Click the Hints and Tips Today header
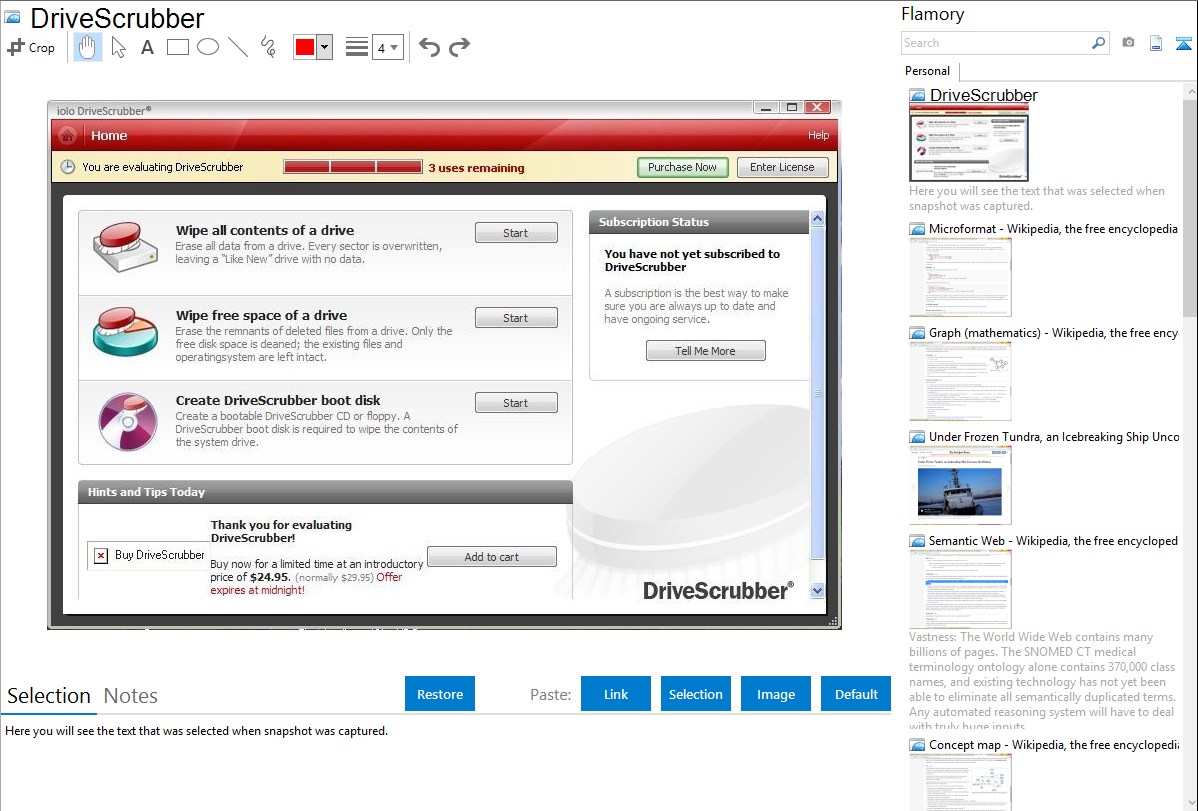The width and height of the screenshot is (1198, 811). [x=325, y=492]
